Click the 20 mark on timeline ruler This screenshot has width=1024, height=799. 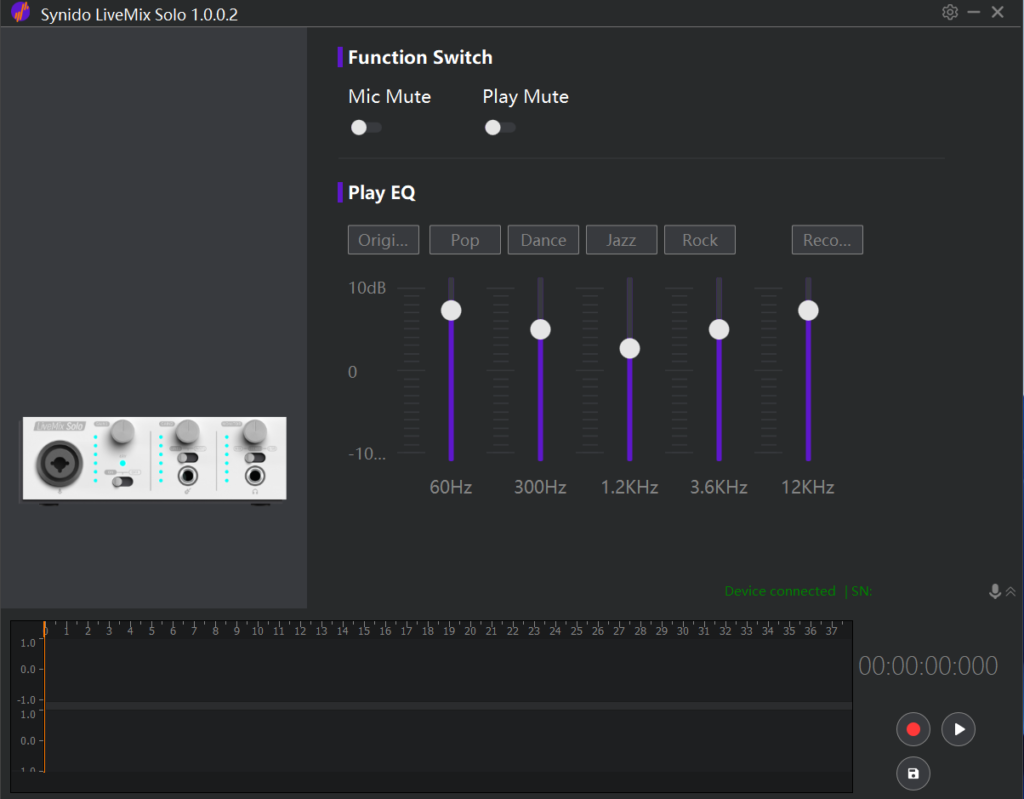pos(470,631)
